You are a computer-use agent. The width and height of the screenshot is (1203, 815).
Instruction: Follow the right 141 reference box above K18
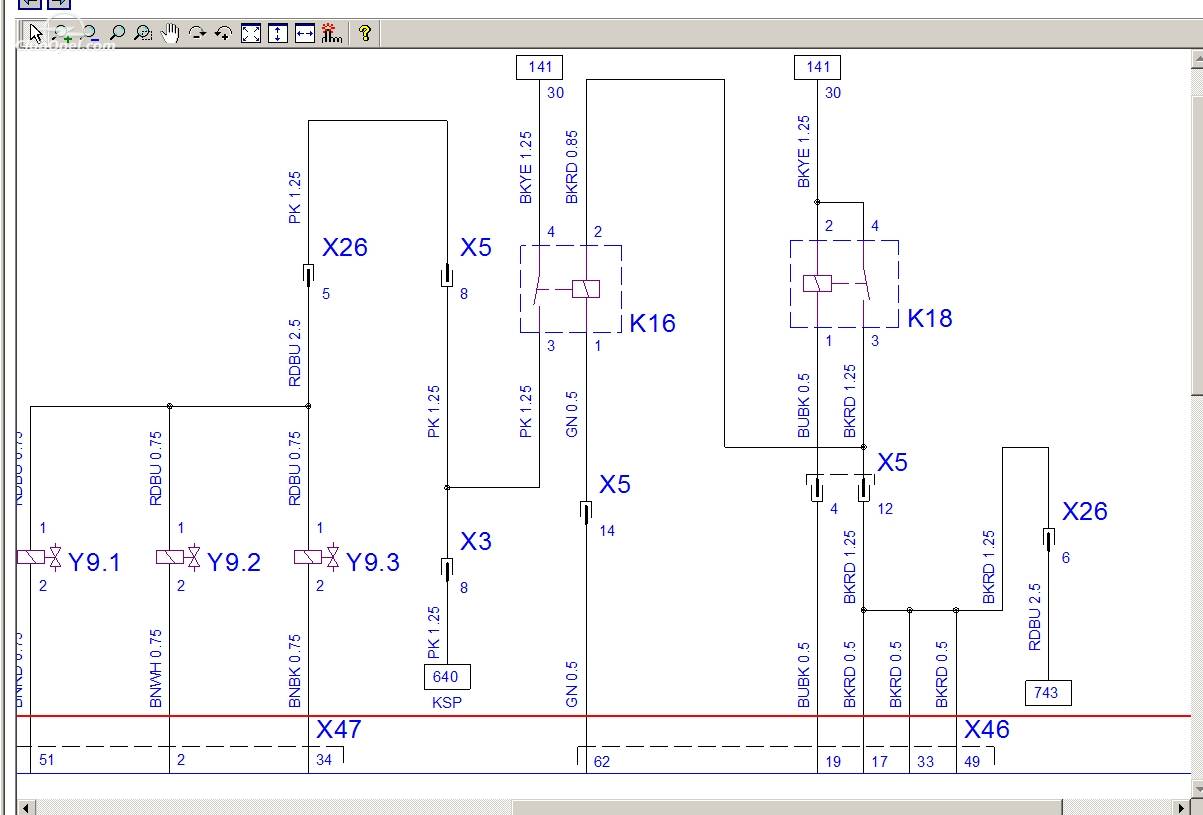818,67
